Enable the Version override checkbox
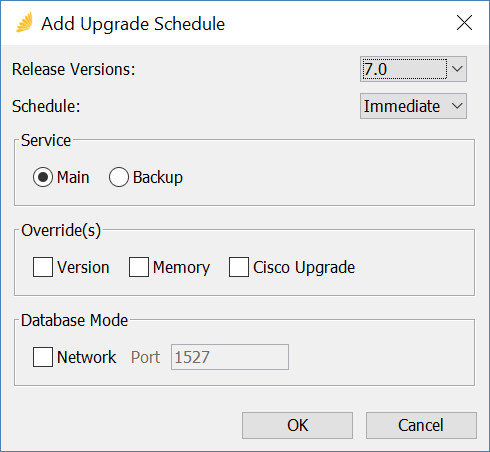 (x=43, y=267)
